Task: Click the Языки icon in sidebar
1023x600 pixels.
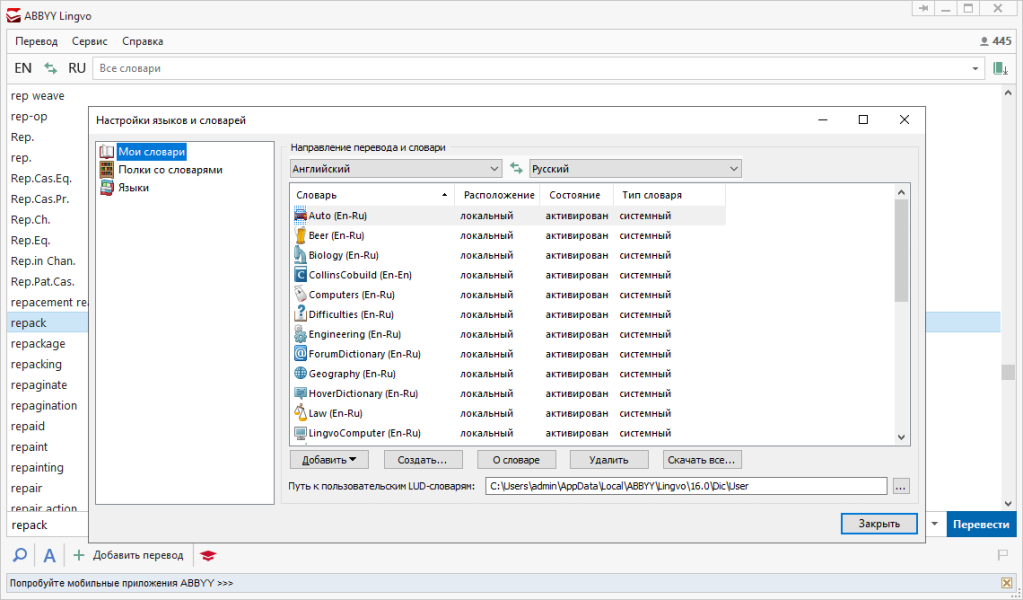Action: 106,188
